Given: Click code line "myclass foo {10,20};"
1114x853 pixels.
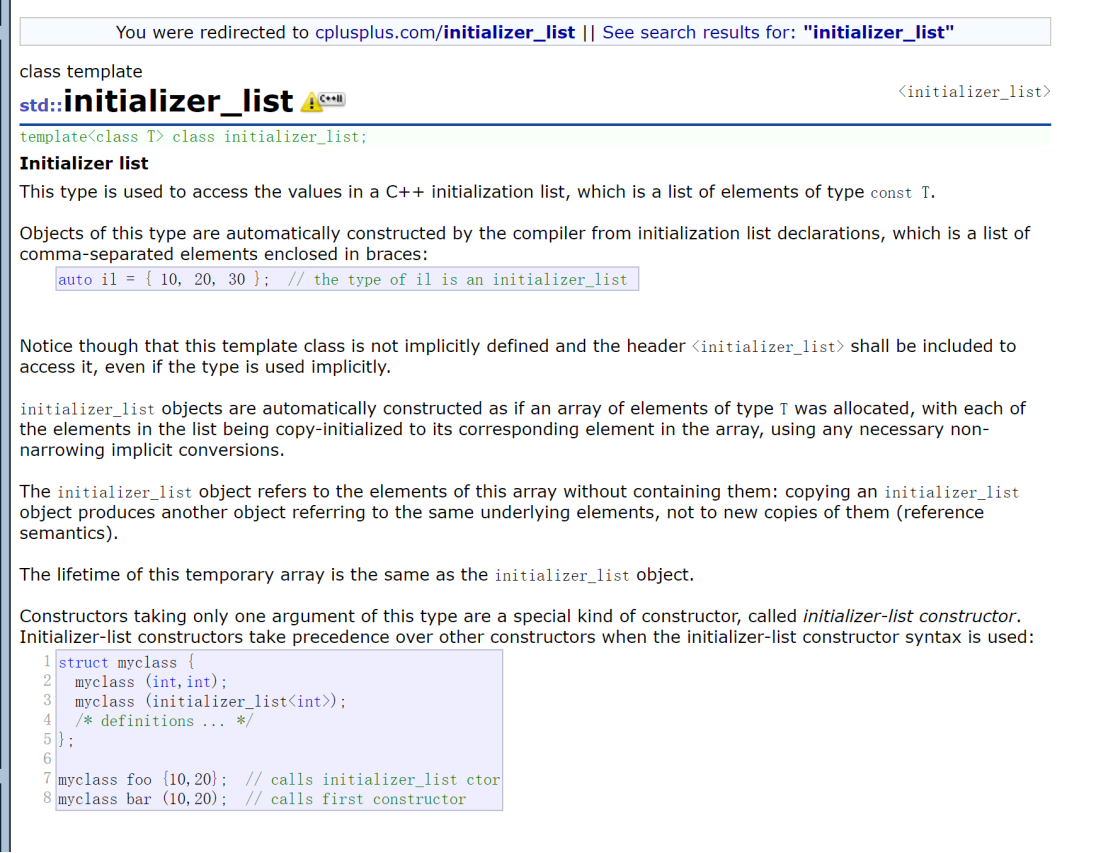Looking at the screenshot, I should tap(143, 780).
